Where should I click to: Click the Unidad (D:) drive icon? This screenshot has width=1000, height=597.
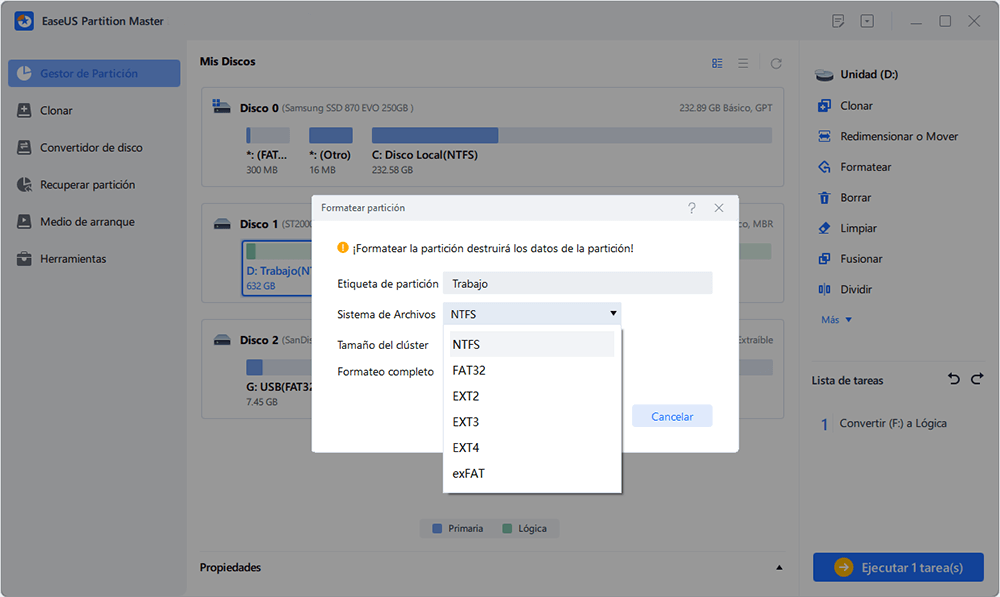tap(824, 75)
